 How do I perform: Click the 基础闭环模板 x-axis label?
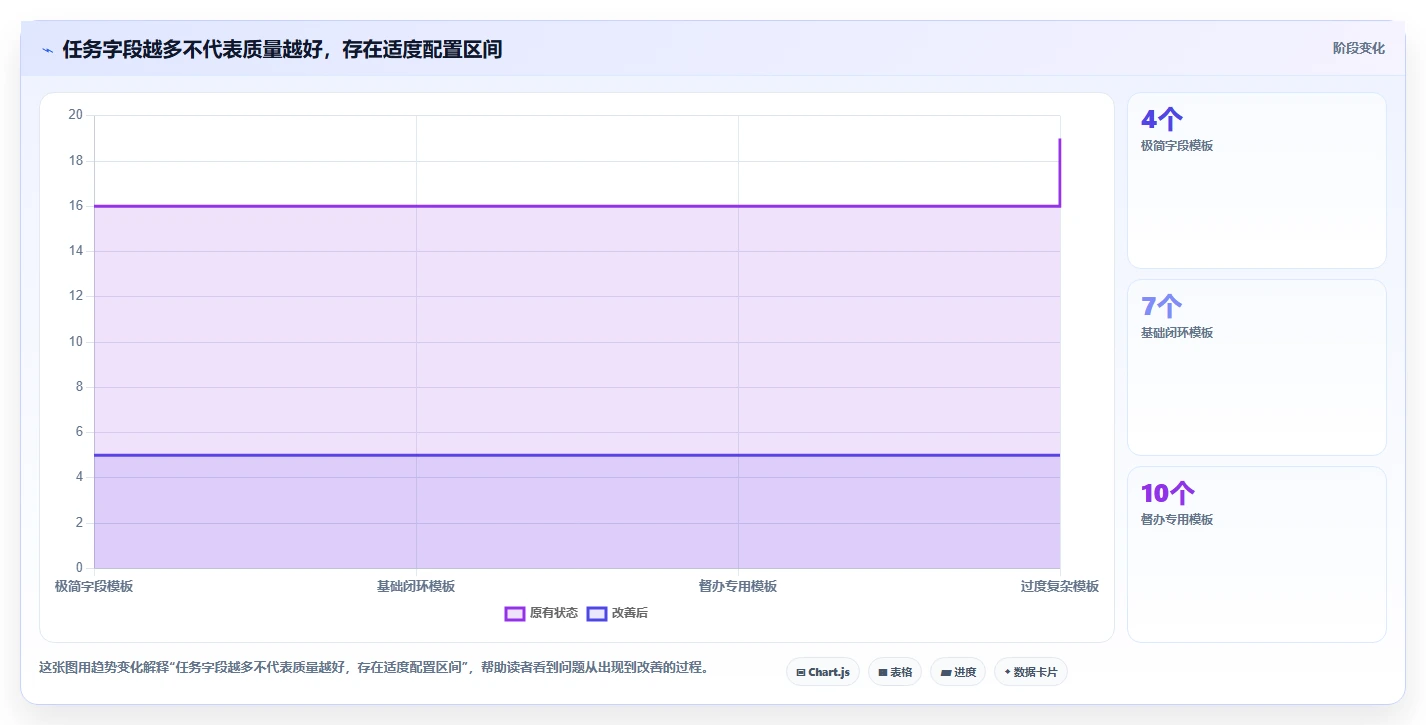(416, 586)
